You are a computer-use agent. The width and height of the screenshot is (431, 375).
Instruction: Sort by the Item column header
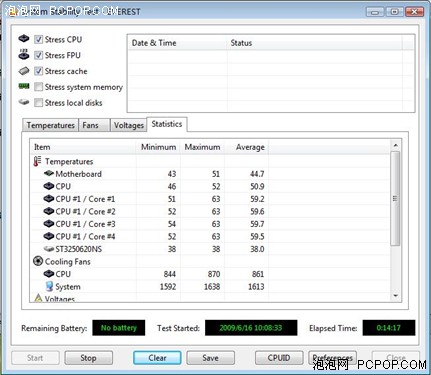click(83, 147)
